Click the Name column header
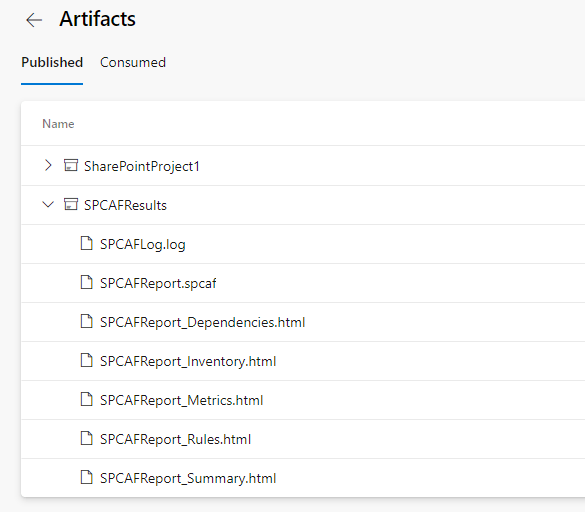The width and height of the screenshot is (585, 512). pos(58,124)
